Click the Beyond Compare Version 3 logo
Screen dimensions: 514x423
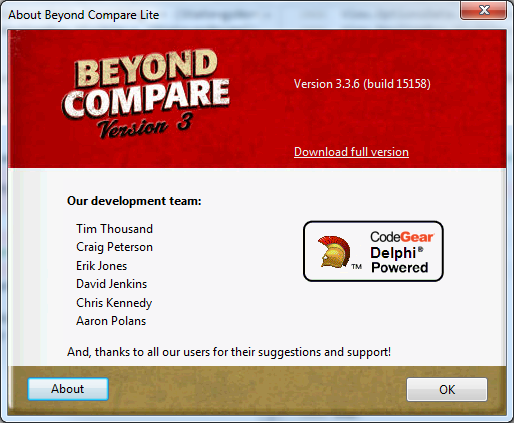[146, 94]
